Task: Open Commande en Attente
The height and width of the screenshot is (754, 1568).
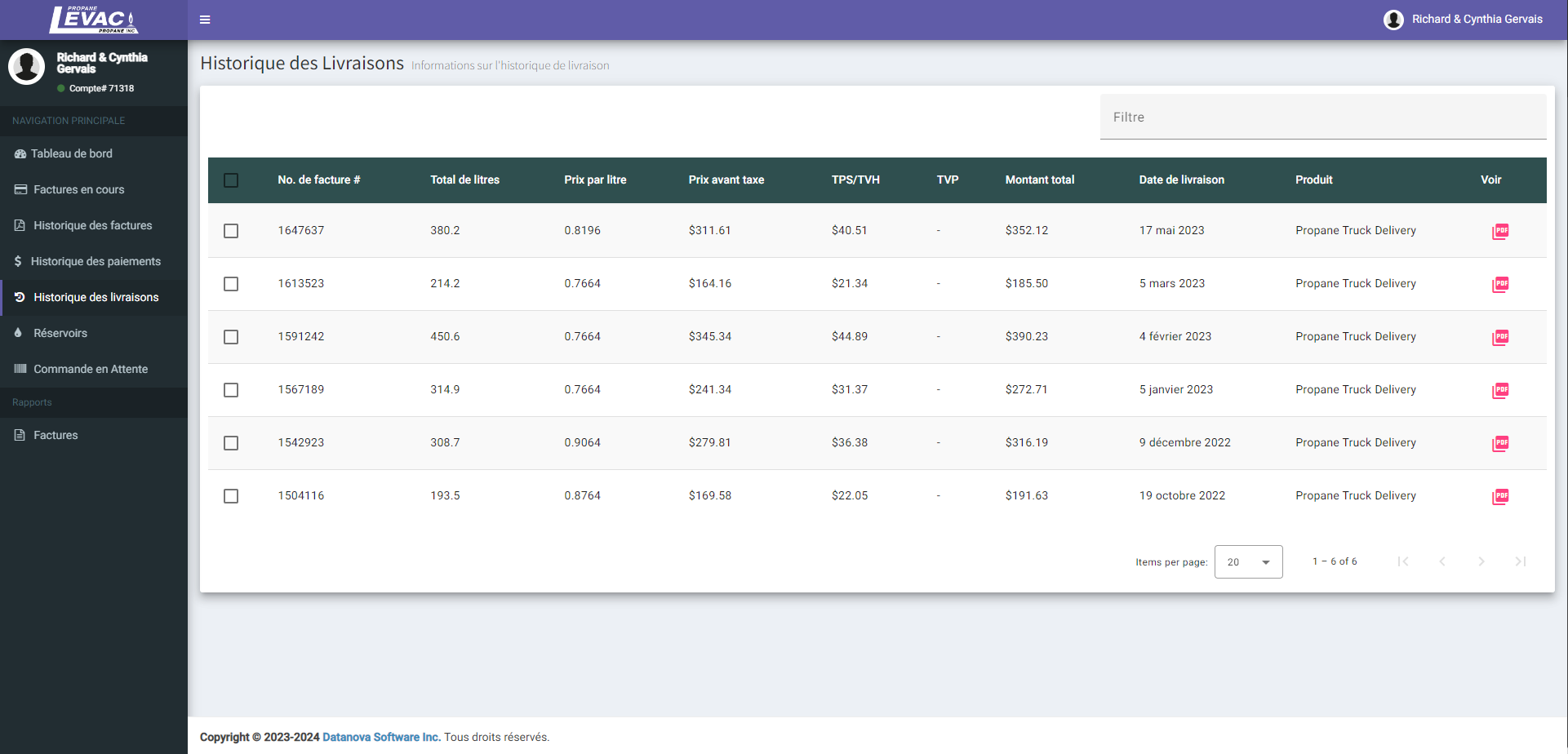Action: click(94, 369)
